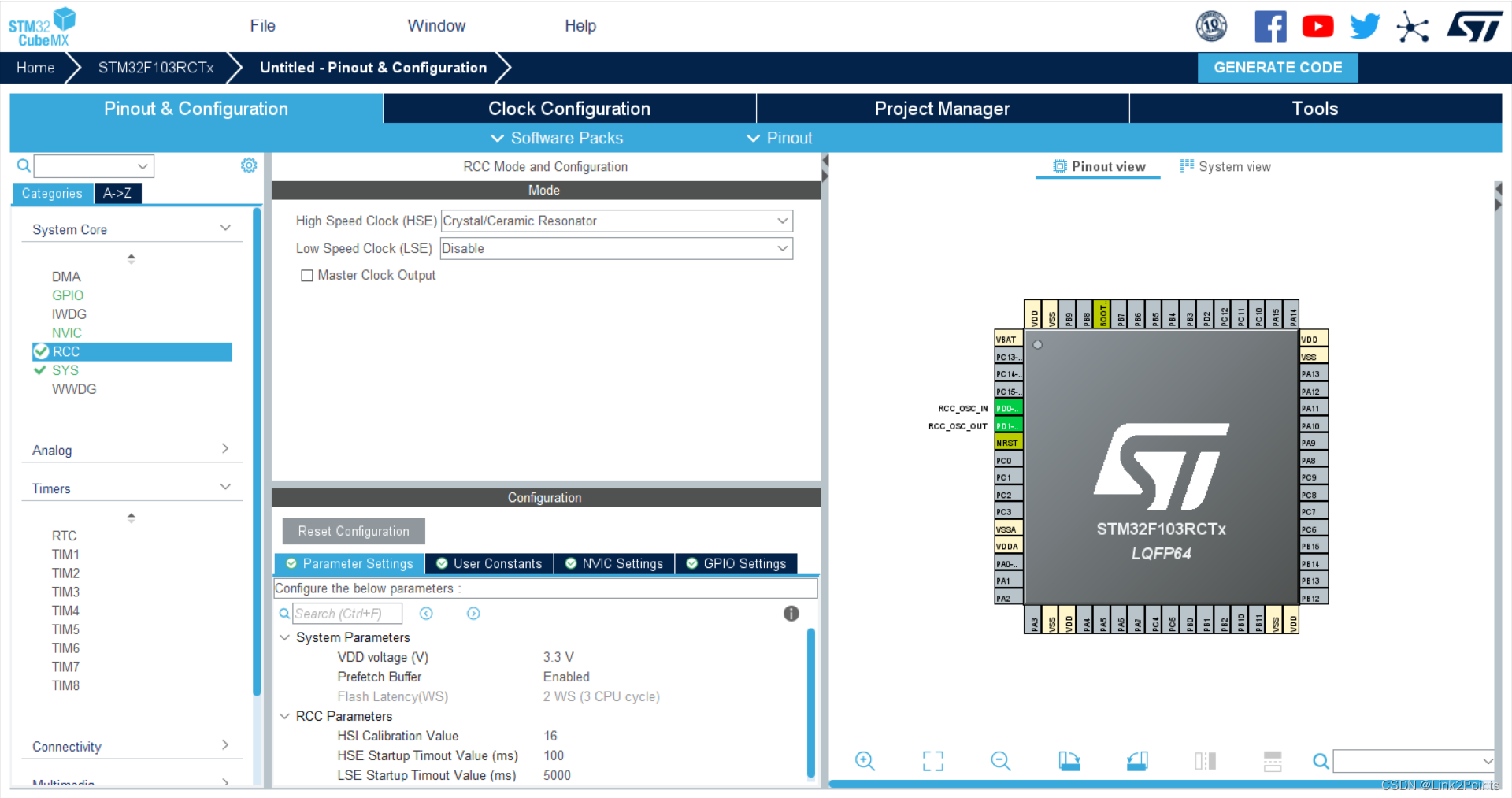Image resolution: width=1512 pixels, height=798 pixels.
Task: Open the Software Packs dropdown menu
Action: 557,138
